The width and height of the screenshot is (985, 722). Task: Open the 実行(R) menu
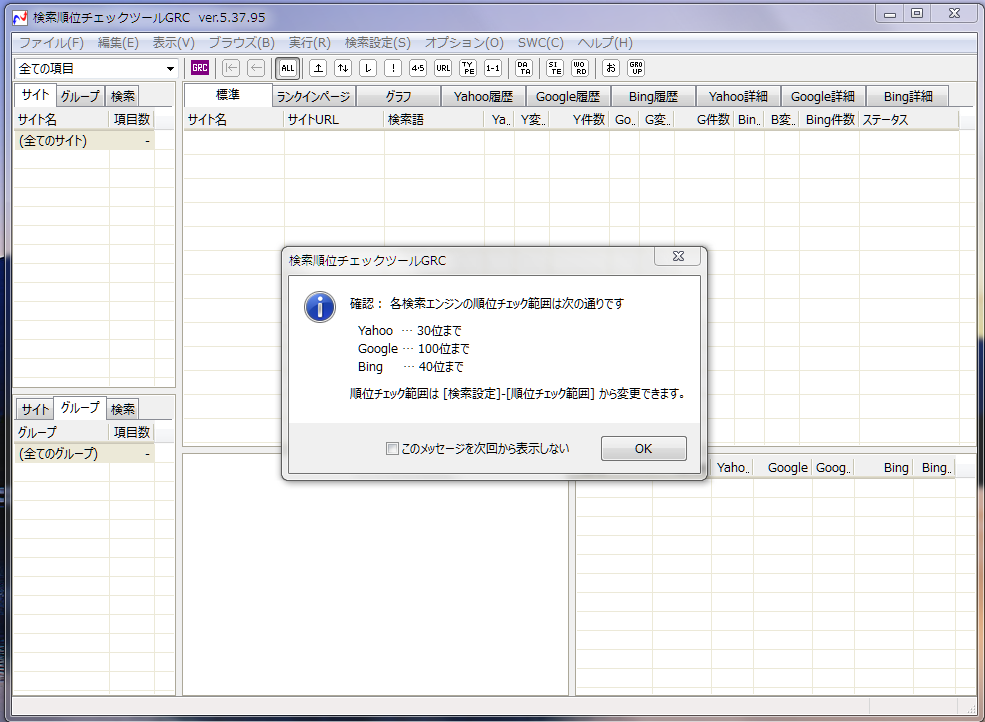(310, 43)
